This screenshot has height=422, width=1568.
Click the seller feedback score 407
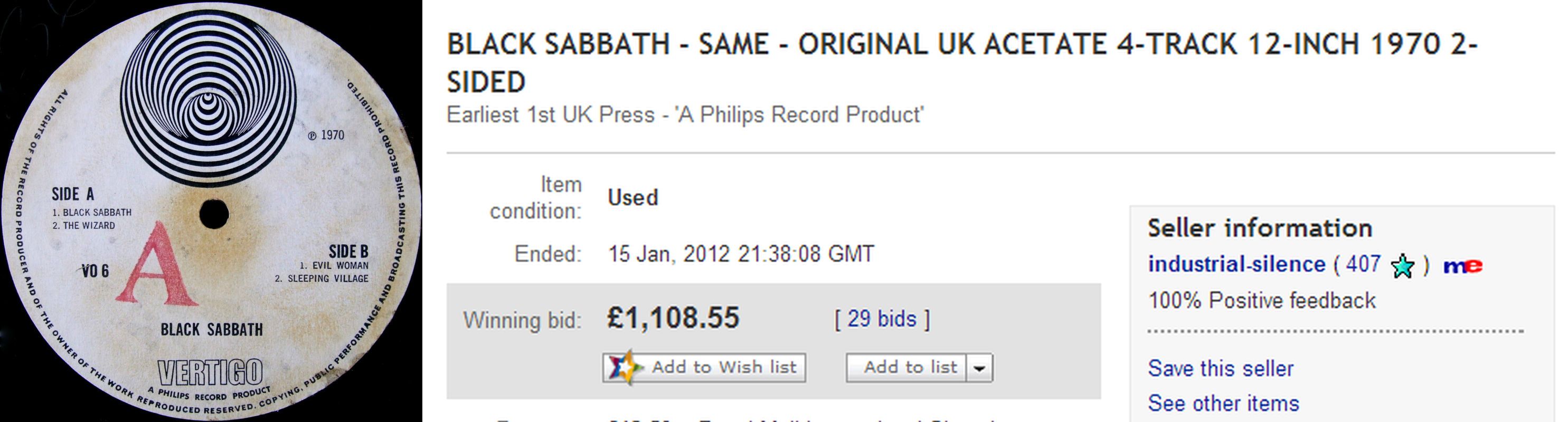coord(1363,264)
